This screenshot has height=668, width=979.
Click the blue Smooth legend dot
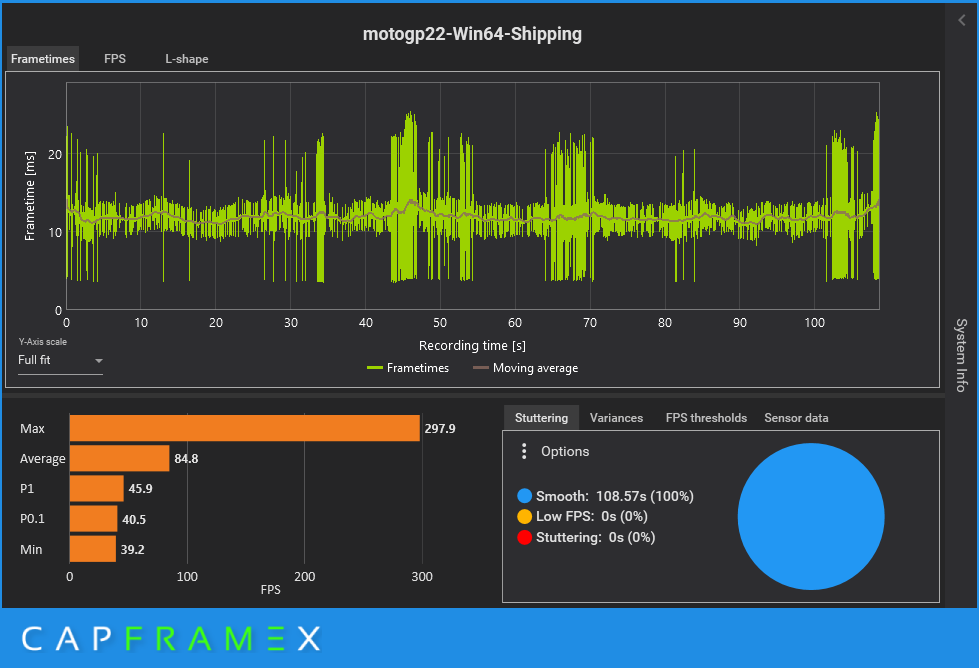coord(524,496)
